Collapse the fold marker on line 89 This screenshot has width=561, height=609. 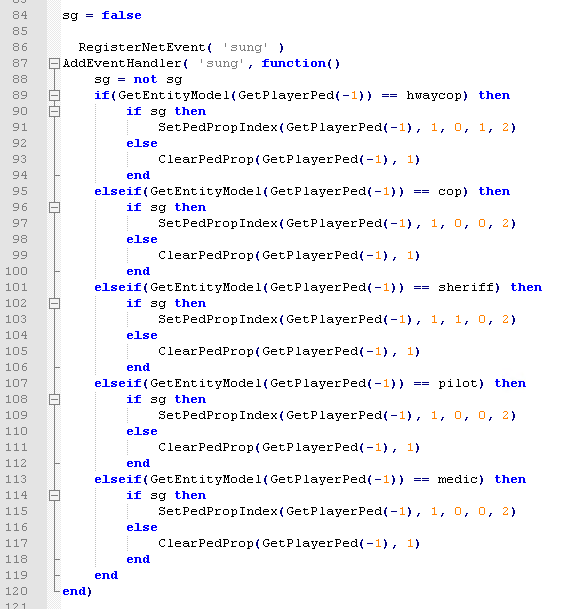(54, 95)
